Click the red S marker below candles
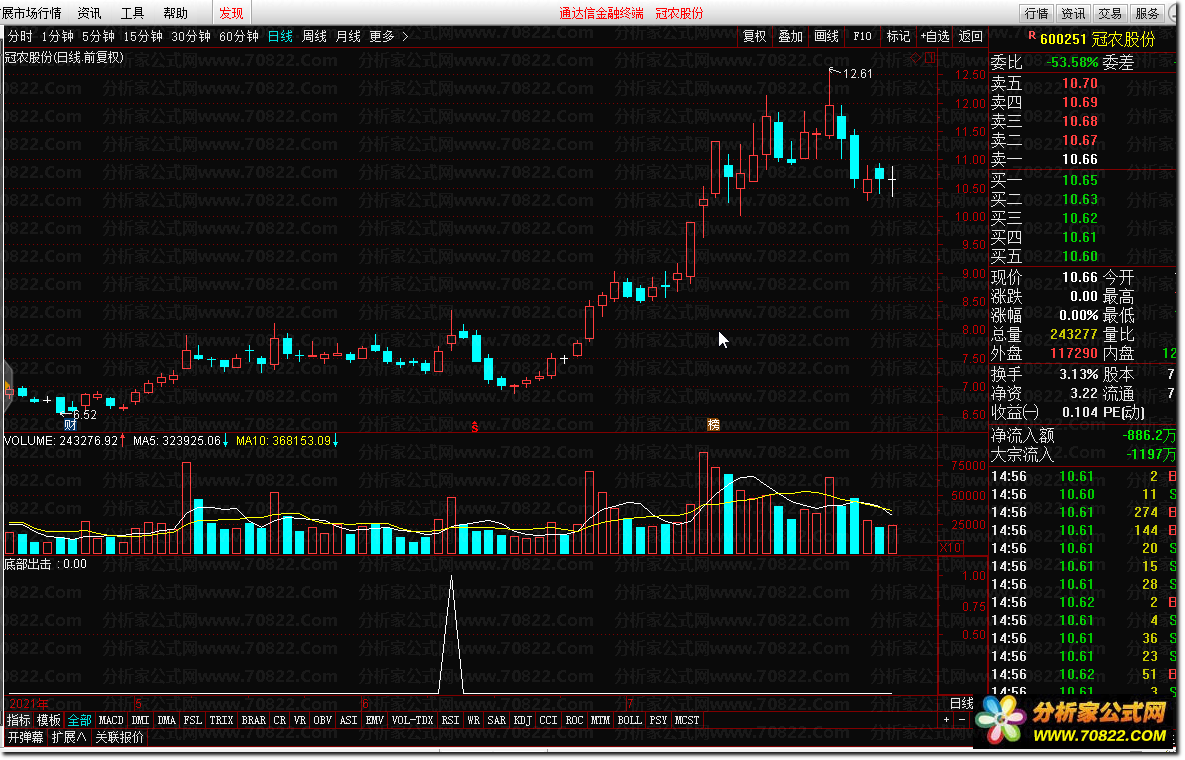1185x760 pixels. click(475, 427)
